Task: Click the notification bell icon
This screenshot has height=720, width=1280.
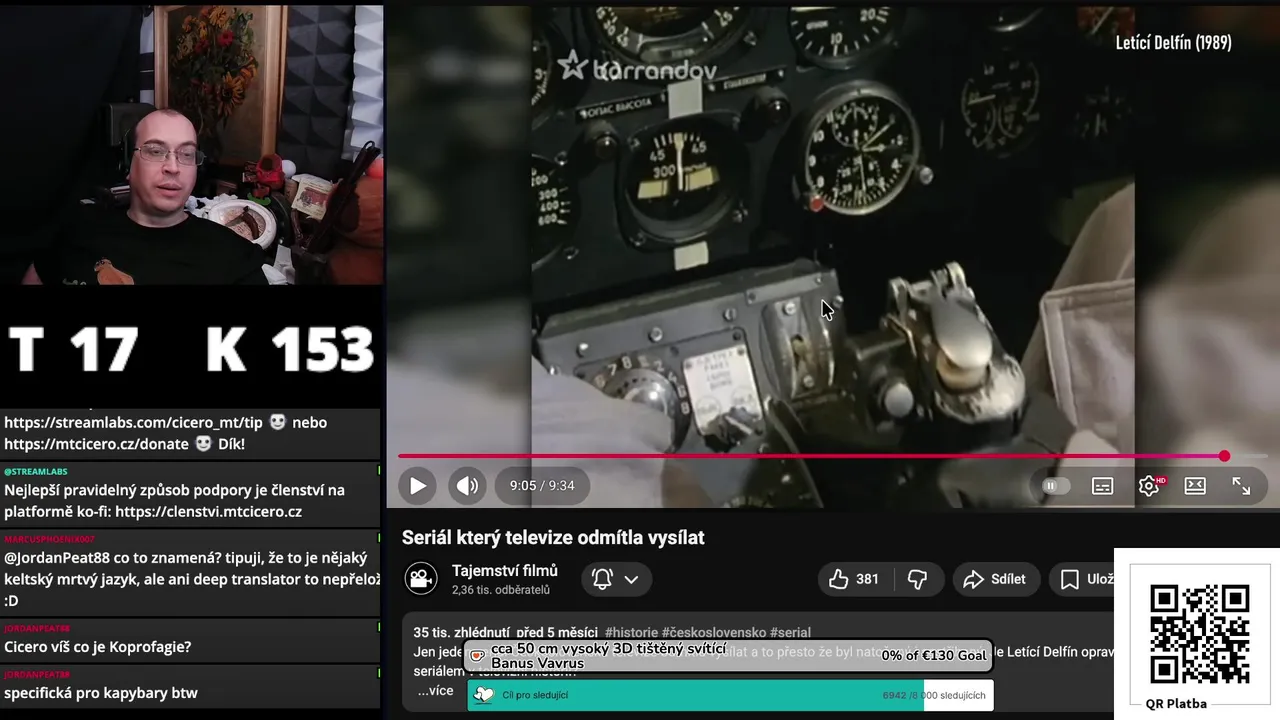Action: [x=602, y=579]
